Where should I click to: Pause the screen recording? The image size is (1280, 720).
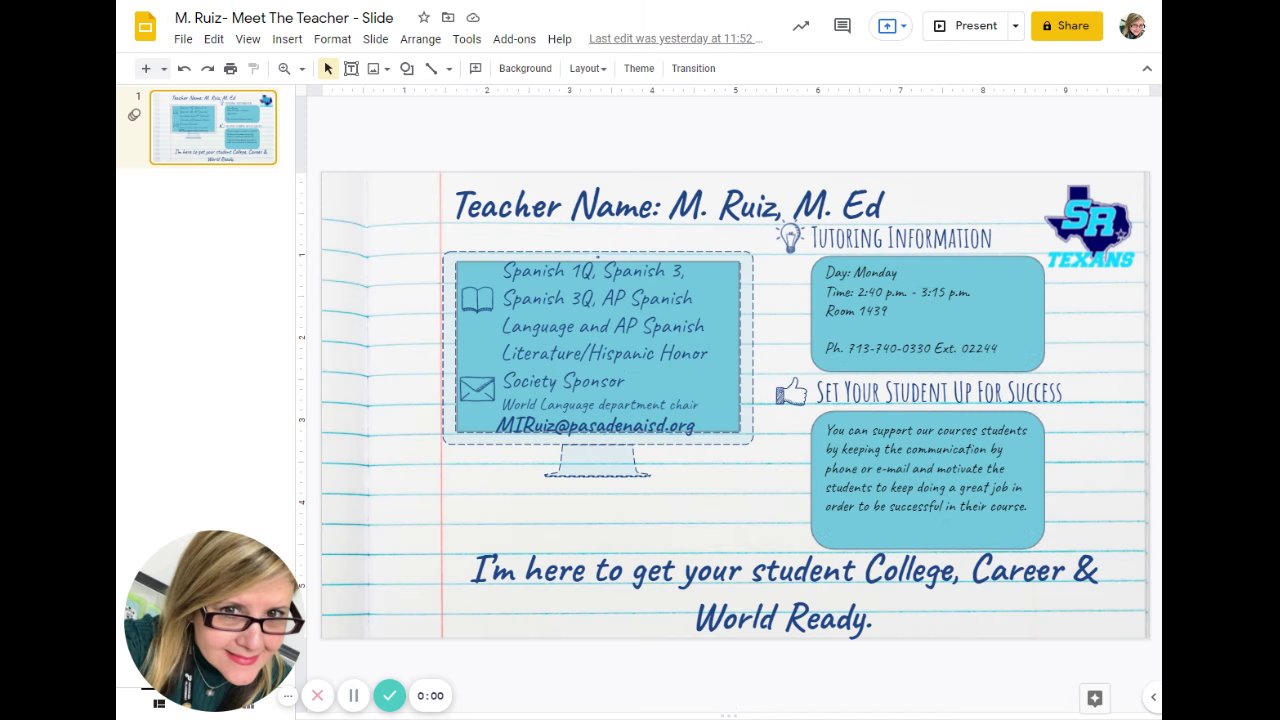tap(353, 696)
